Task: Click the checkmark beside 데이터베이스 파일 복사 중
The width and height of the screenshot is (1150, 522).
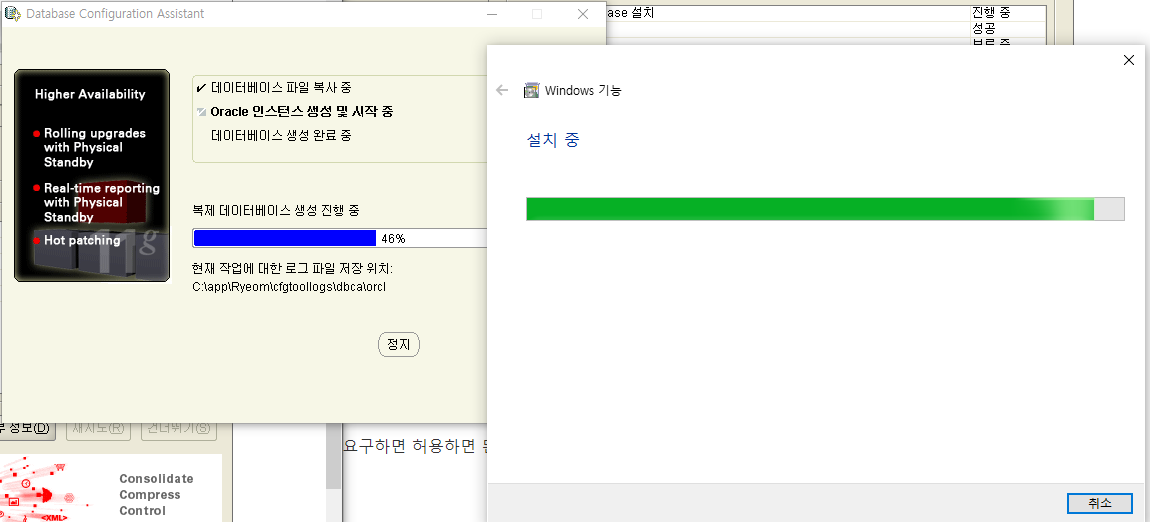Action: [x=201, y=88]
